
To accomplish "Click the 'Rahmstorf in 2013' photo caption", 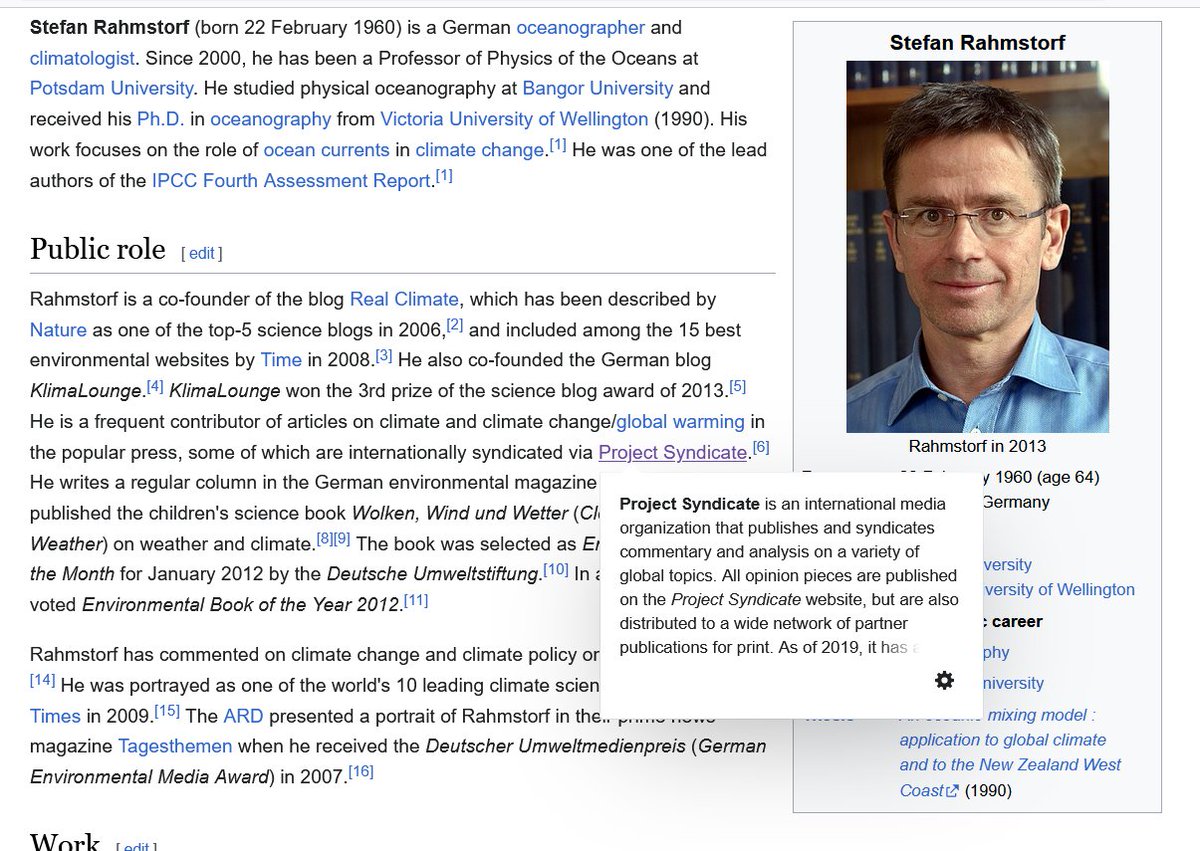I will (977, 446).
